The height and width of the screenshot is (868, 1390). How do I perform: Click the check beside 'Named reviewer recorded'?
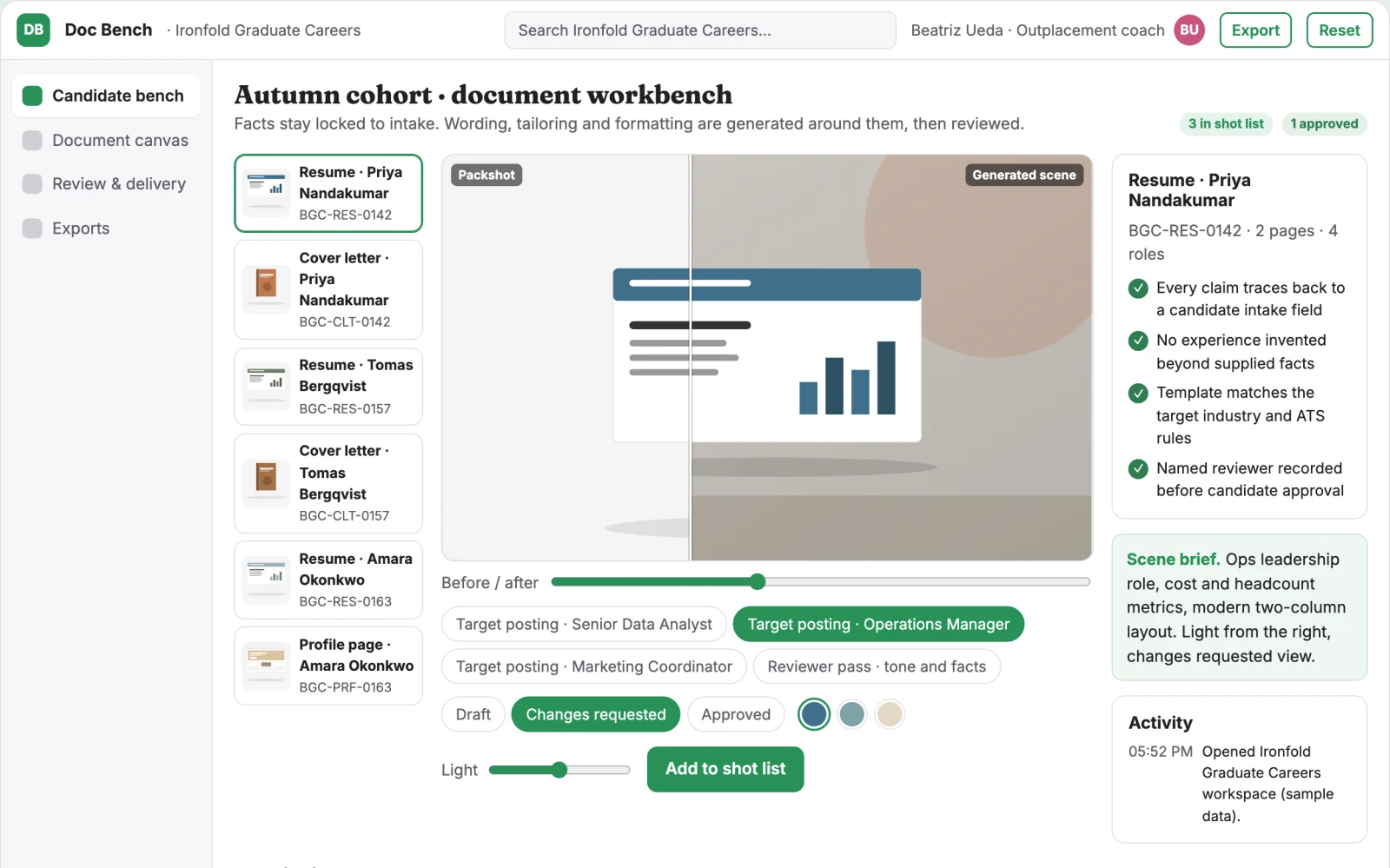(x=1138, y=469)
